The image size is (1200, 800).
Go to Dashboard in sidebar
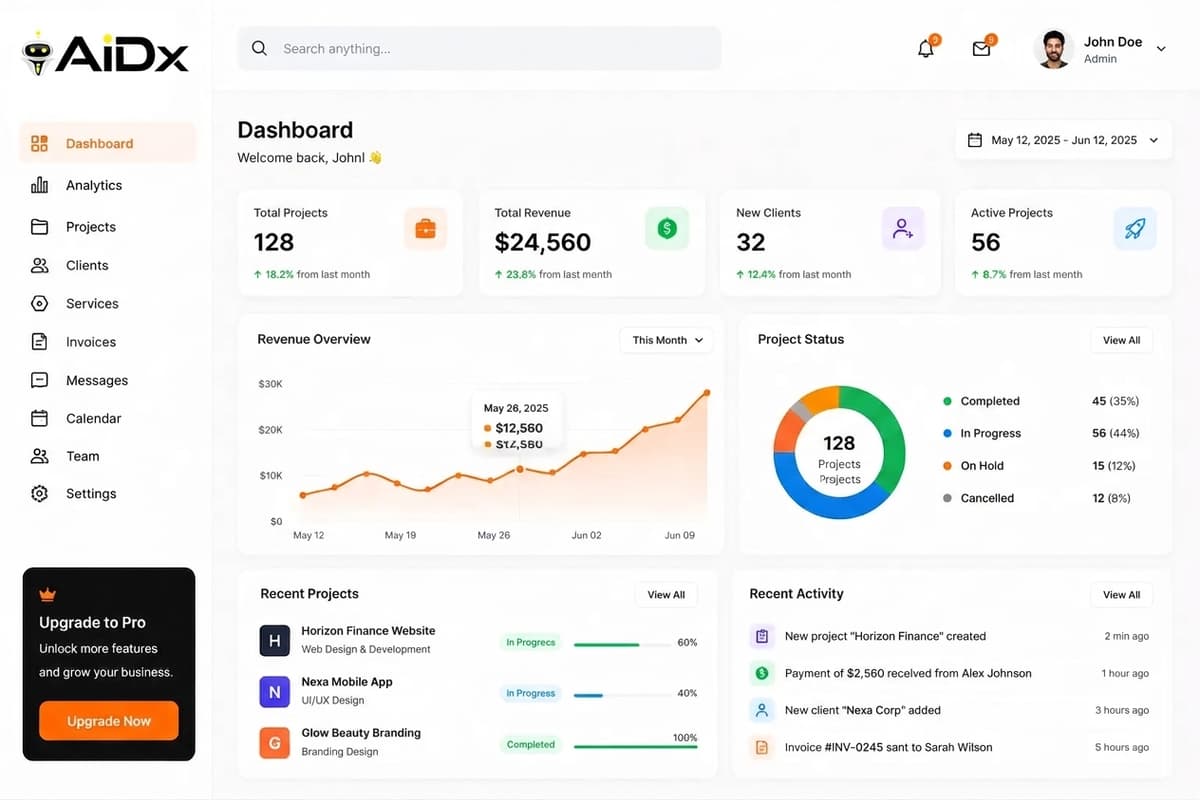tap(108, 143)
